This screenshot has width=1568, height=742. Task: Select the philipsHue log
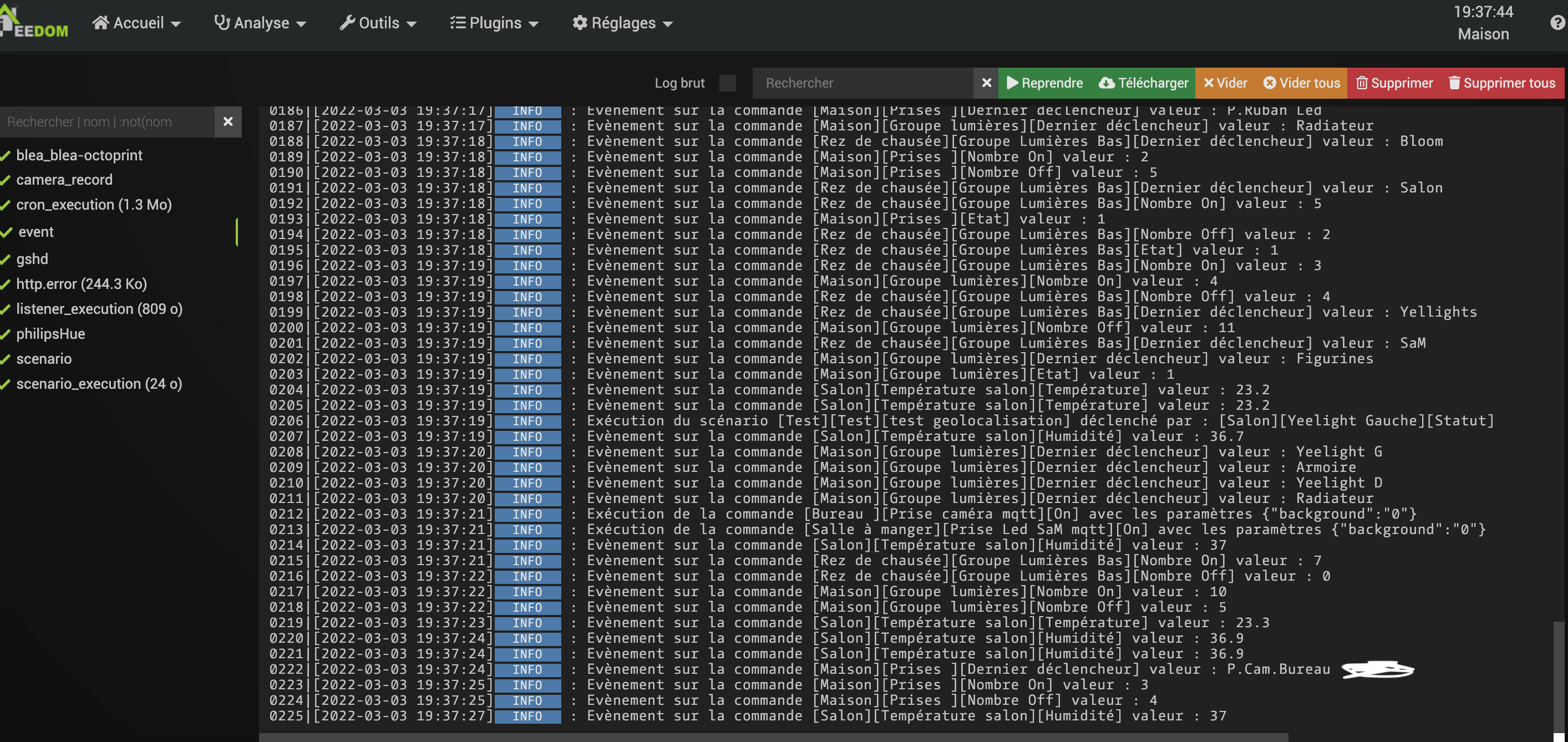(x=50, y=333)
